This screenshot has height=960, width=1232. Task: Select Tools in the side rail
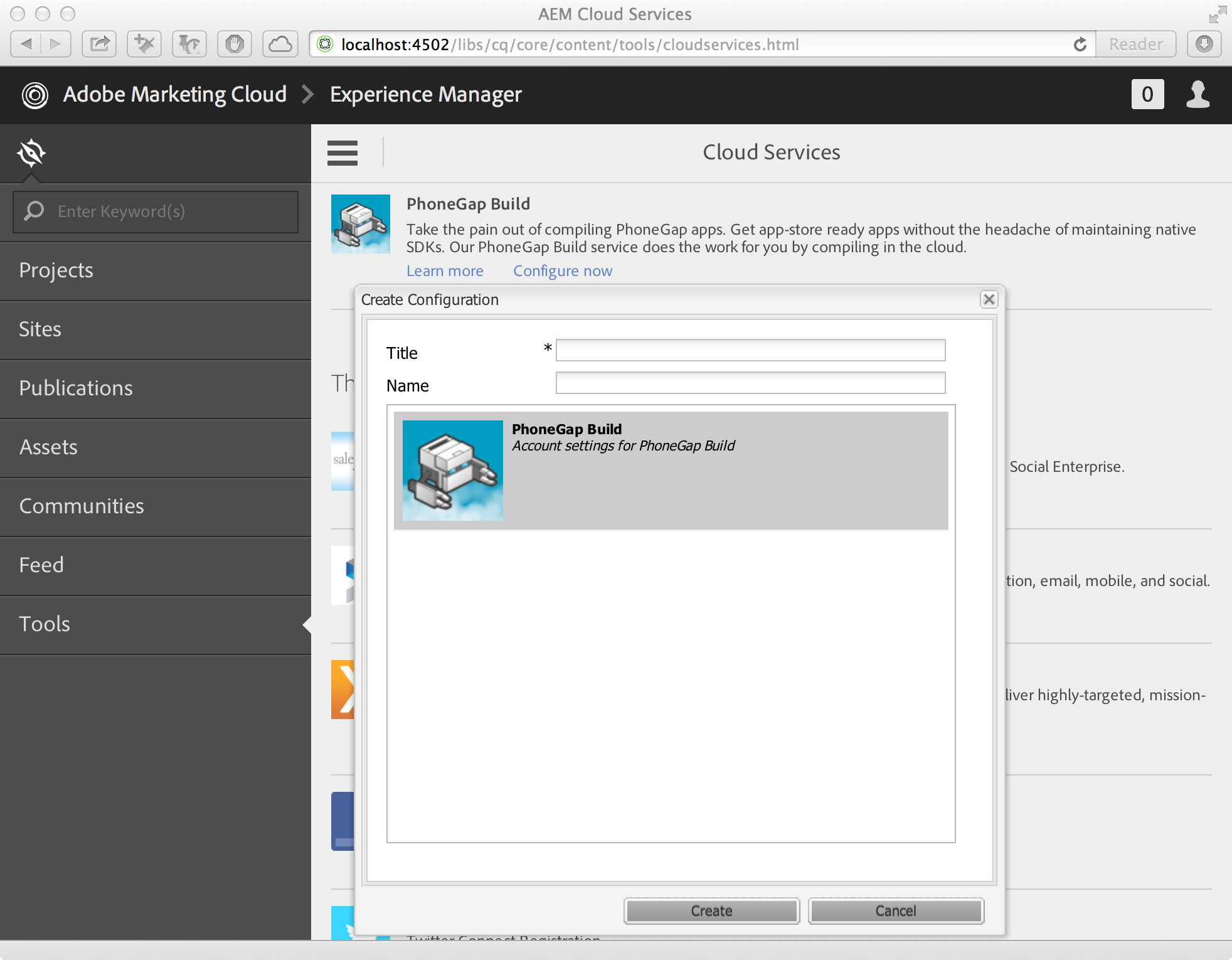point(156,624)
